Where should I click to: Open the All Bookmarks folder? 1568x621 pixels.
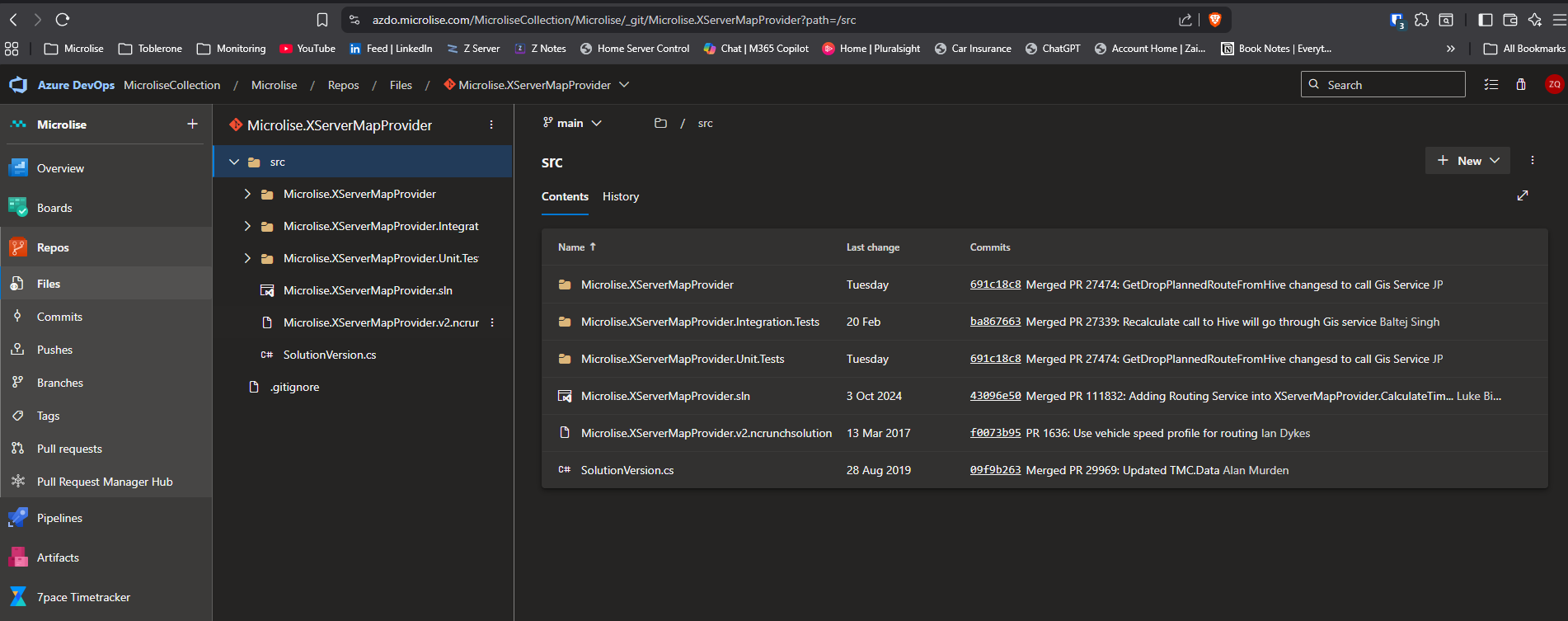pyautogui.click(x=1524, y=49)
